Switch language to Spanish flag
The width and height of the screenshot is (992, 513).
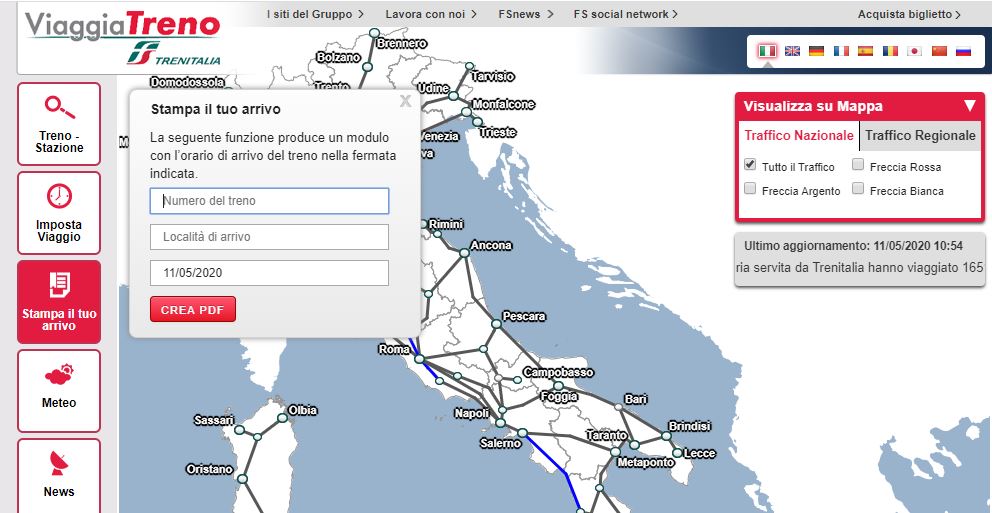click(x=865, y=51)
